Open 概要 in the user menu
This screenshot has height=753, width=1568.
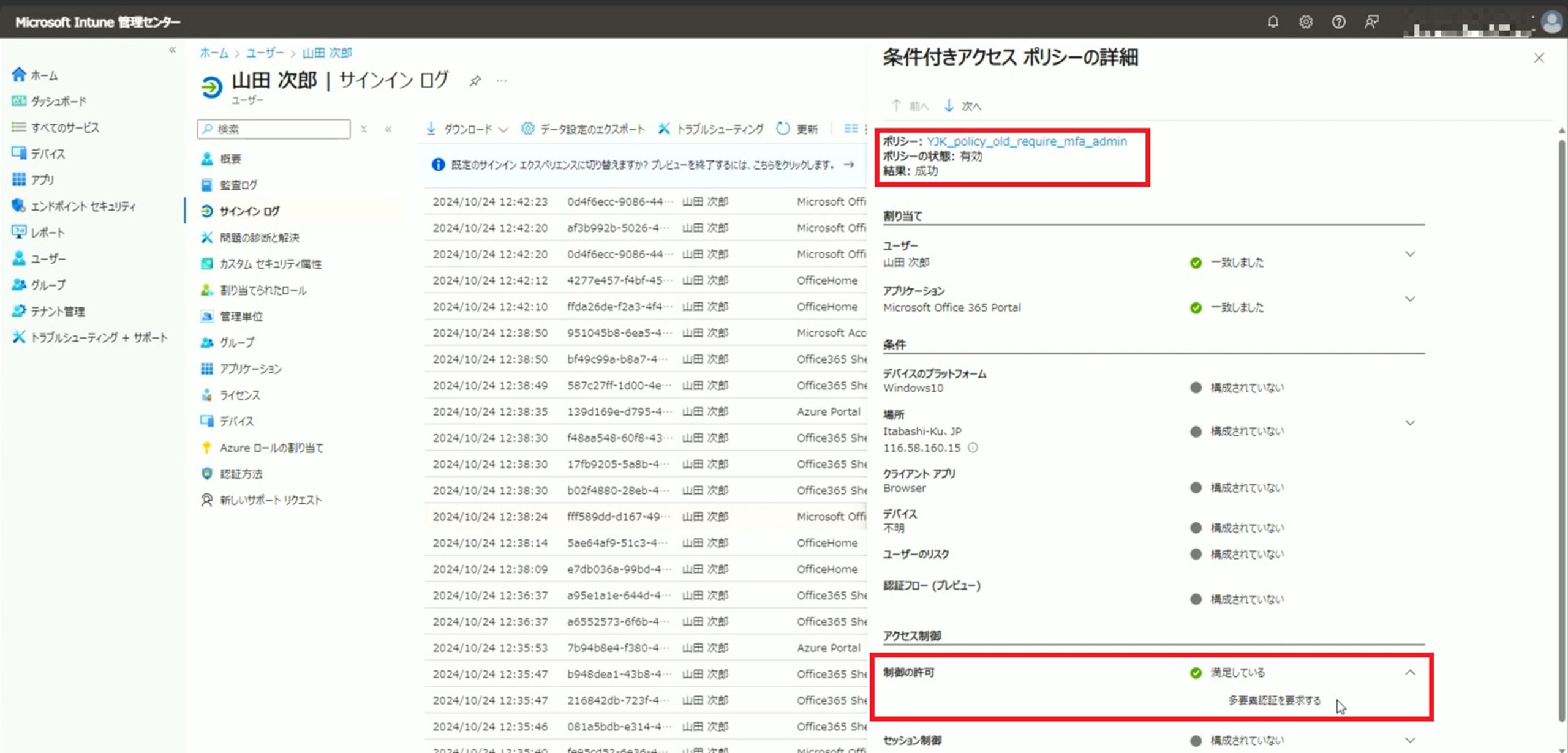coord(221,159)
